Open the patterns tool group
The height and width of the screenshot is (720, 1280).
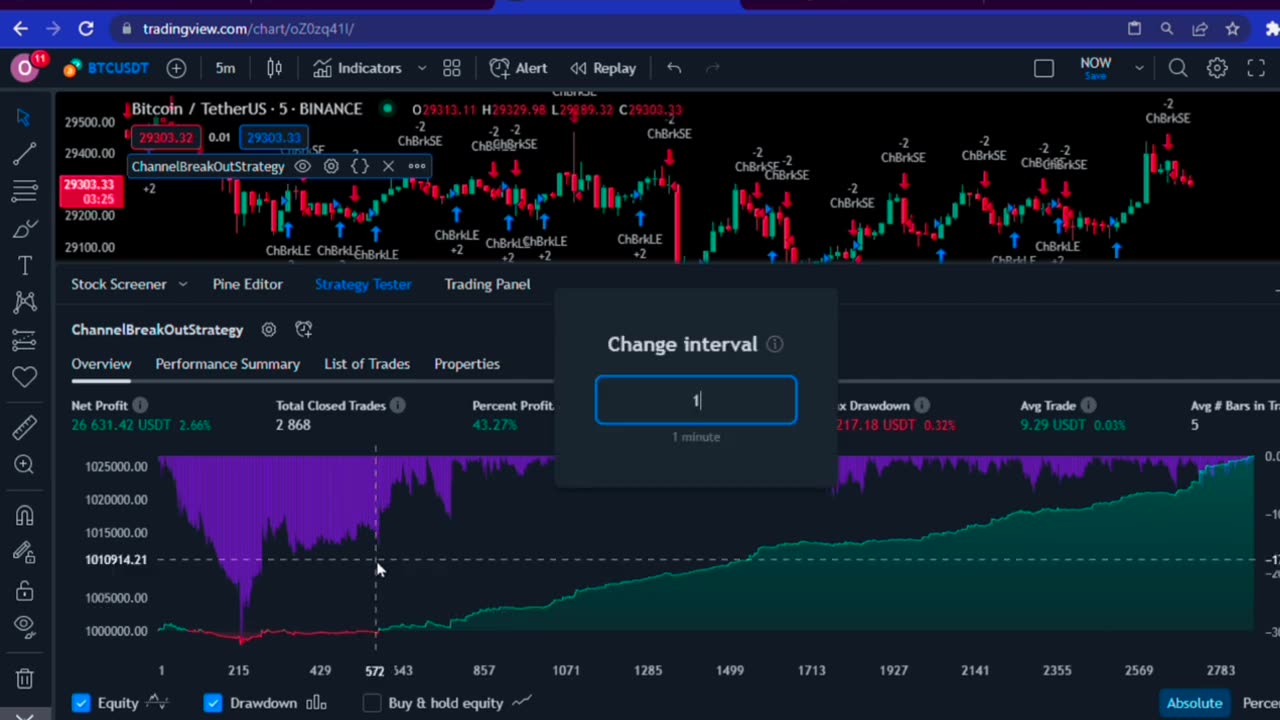25,302
